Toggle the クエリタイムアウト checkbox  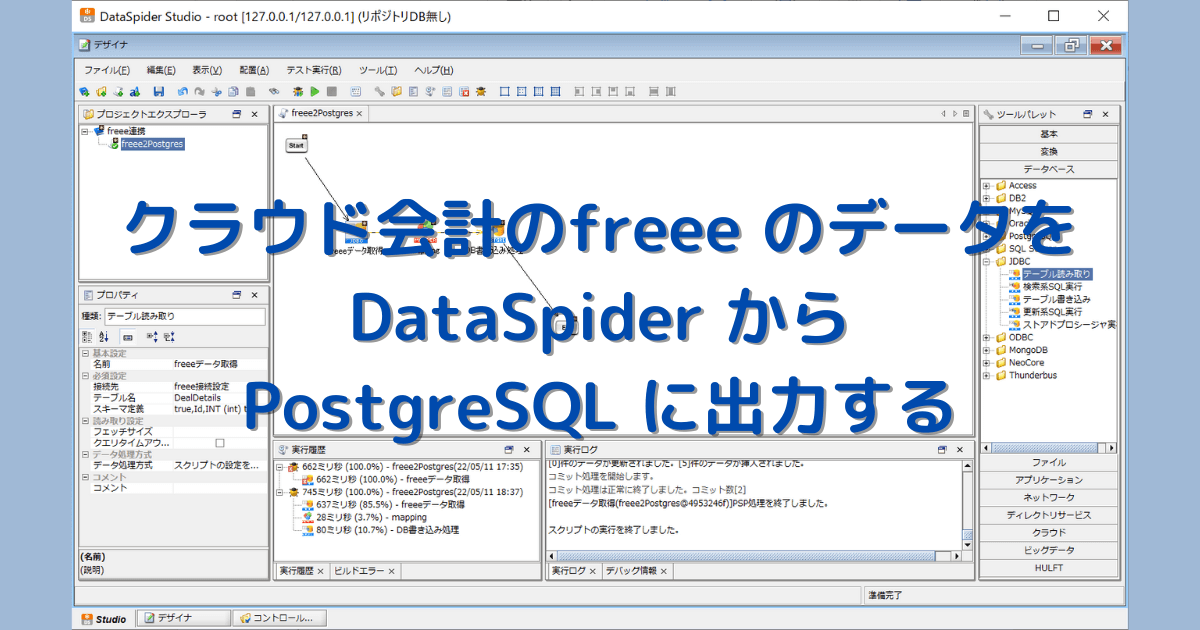tap(220, 442)
